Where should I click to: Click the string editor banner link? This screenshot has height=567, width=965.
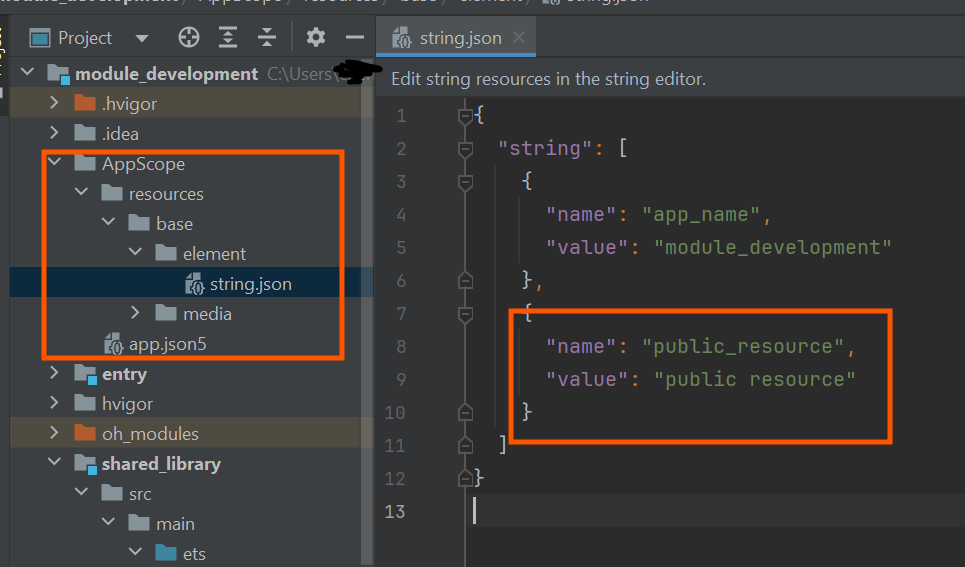point(548,79)
